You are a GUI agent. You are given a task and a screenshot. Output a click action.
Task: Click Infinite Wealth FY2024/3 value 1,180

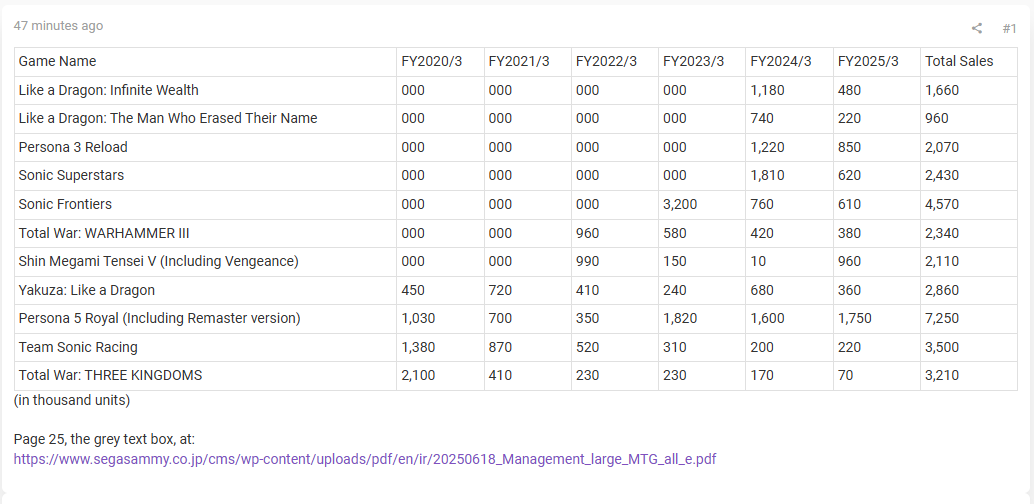(x=789, y=90)
